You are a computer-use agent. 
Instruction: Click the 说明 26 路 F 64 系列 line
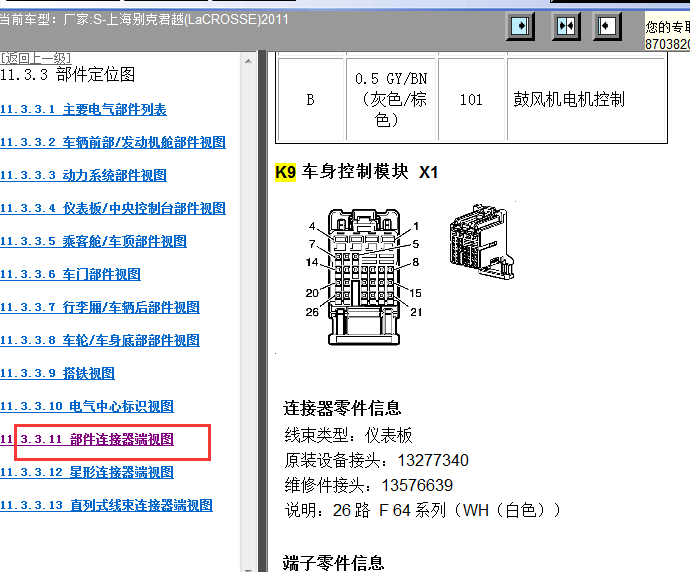(423, 510)
